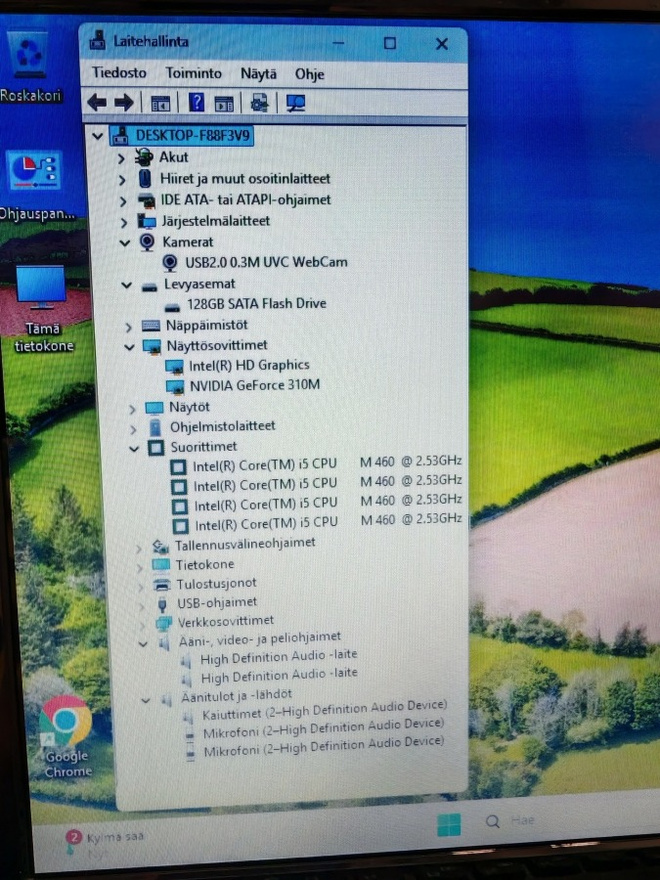Screen dimensions: 660x880
Task: Click the Back arrow in Laitehallinta toolbar
Action: tap(97, 102)
